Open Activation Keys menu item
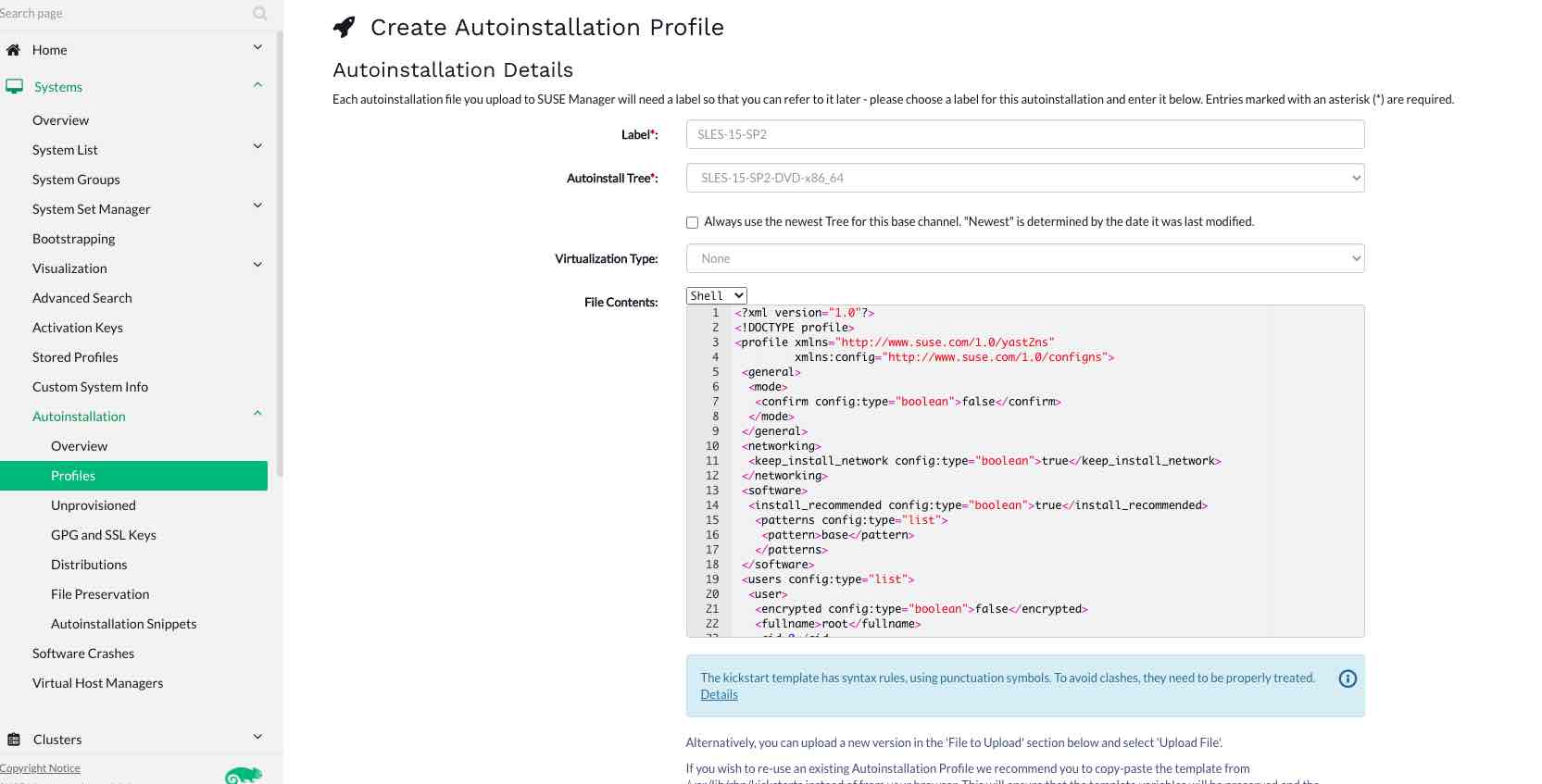The height and width of the screenshot is (784, 1542). pos(77,328)
